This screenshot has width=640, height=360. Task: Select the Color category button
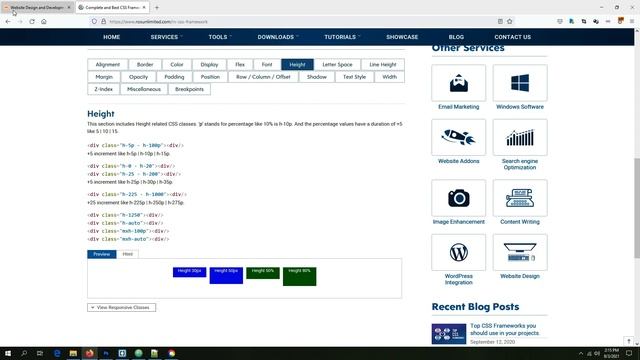[177, 64]
